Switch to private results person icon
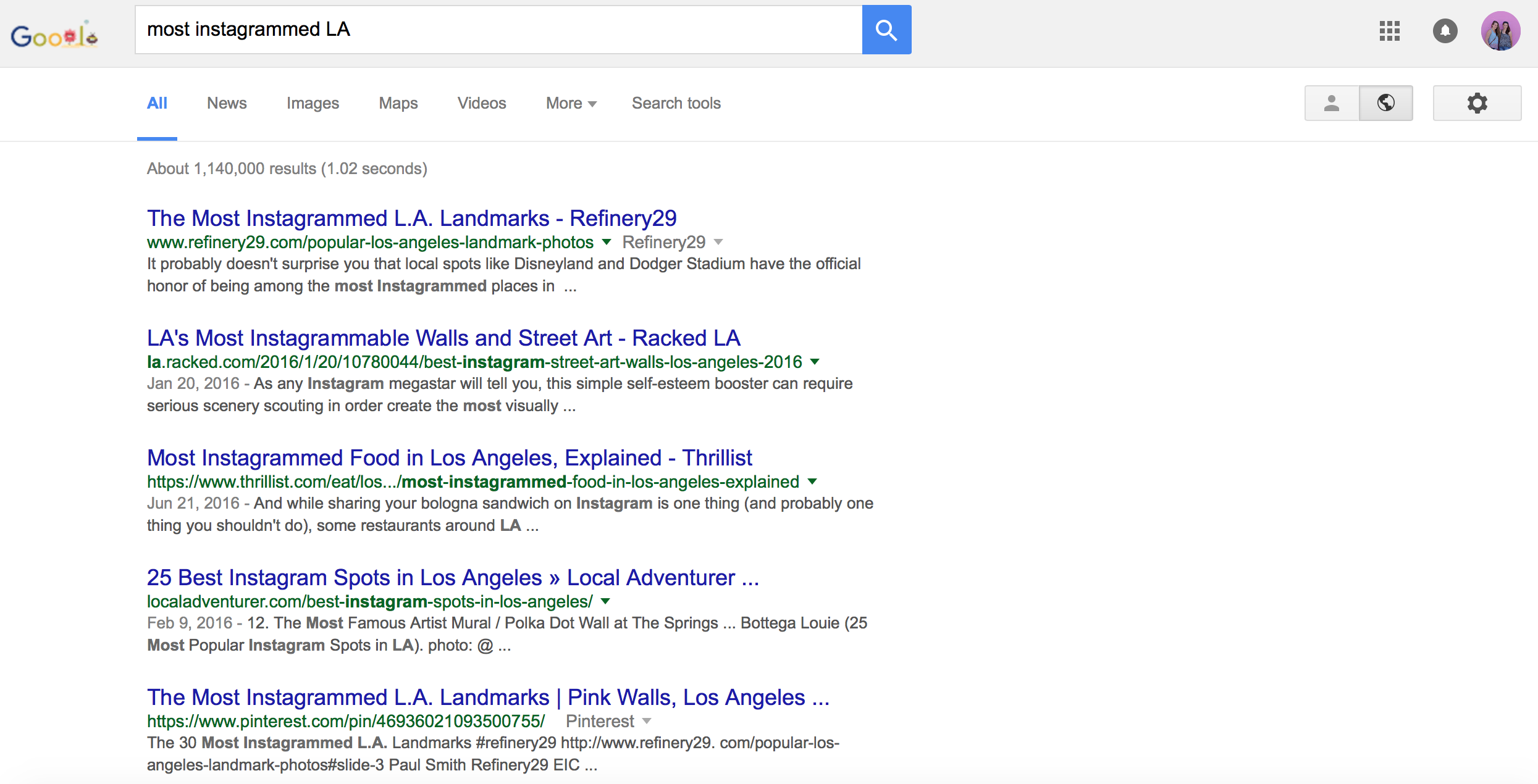Screen dimensions: 1538x784 coord(1332,103)
